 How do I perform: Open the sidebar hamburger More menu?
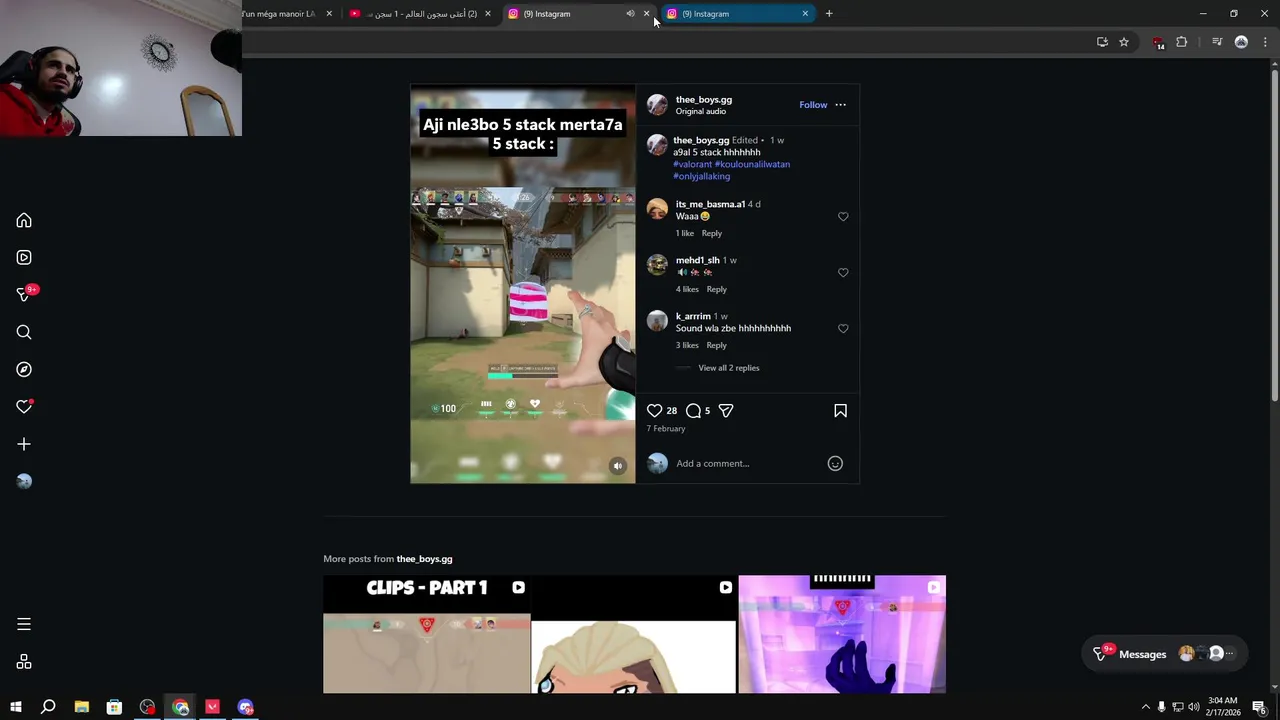[24, 624]
